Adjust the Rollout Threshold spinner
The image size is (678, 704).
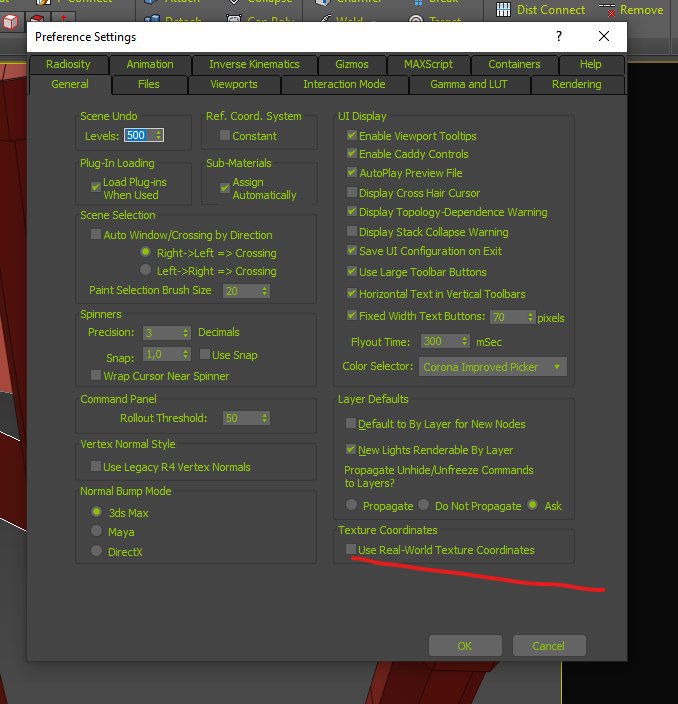coord(264,418)
